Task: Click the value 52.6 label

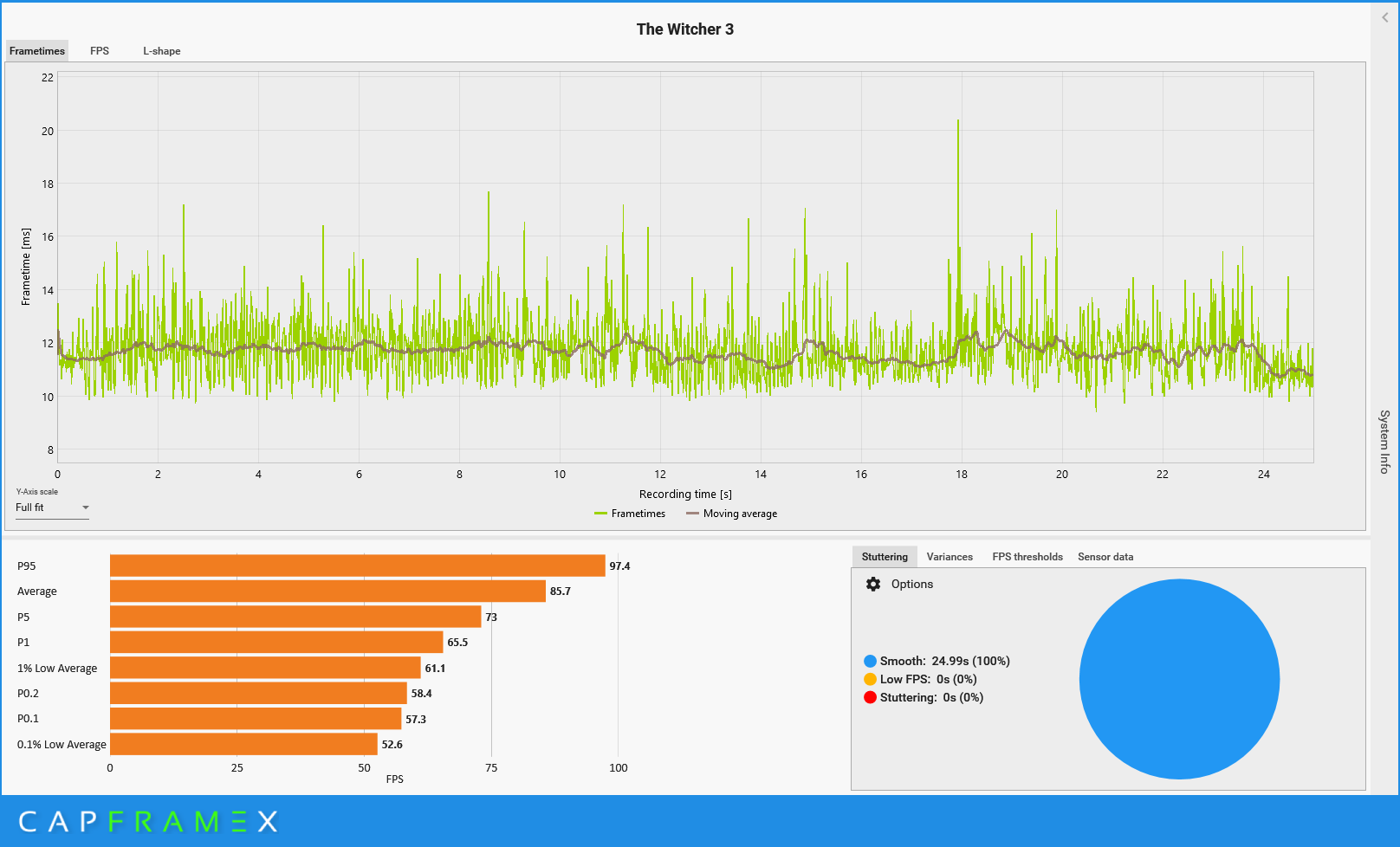Action: pos(392,745)
